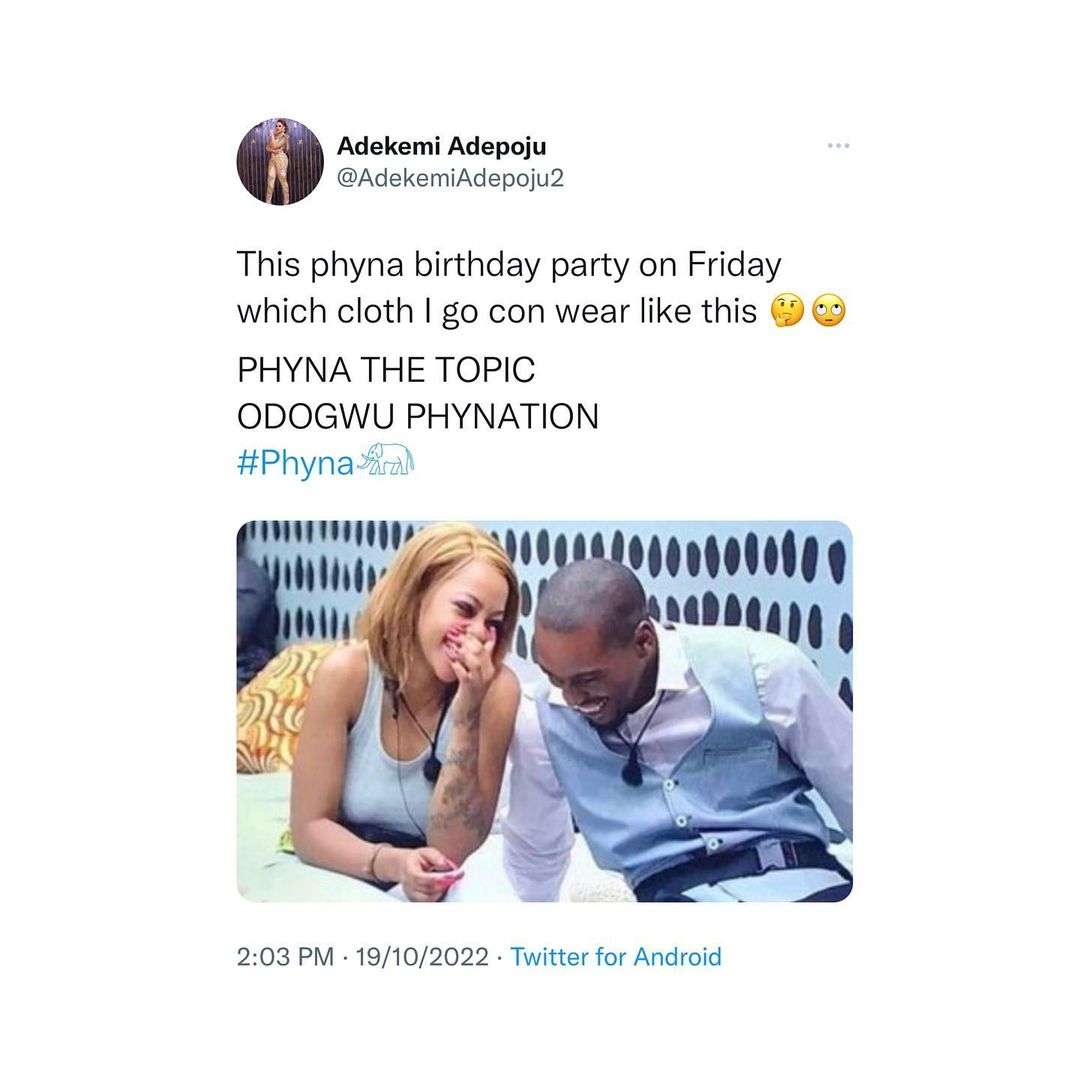The image size is (1080, 1085).
Task: Open the attached tweet photo
Action: coord(544,710)
